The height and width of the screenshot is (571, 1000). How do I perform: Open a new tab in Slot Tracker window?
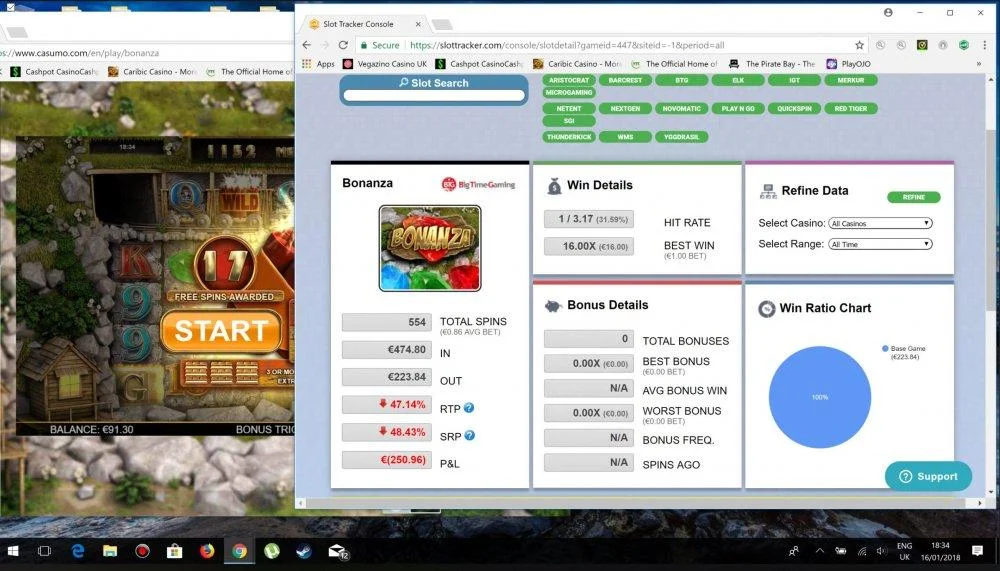point(442,25)
